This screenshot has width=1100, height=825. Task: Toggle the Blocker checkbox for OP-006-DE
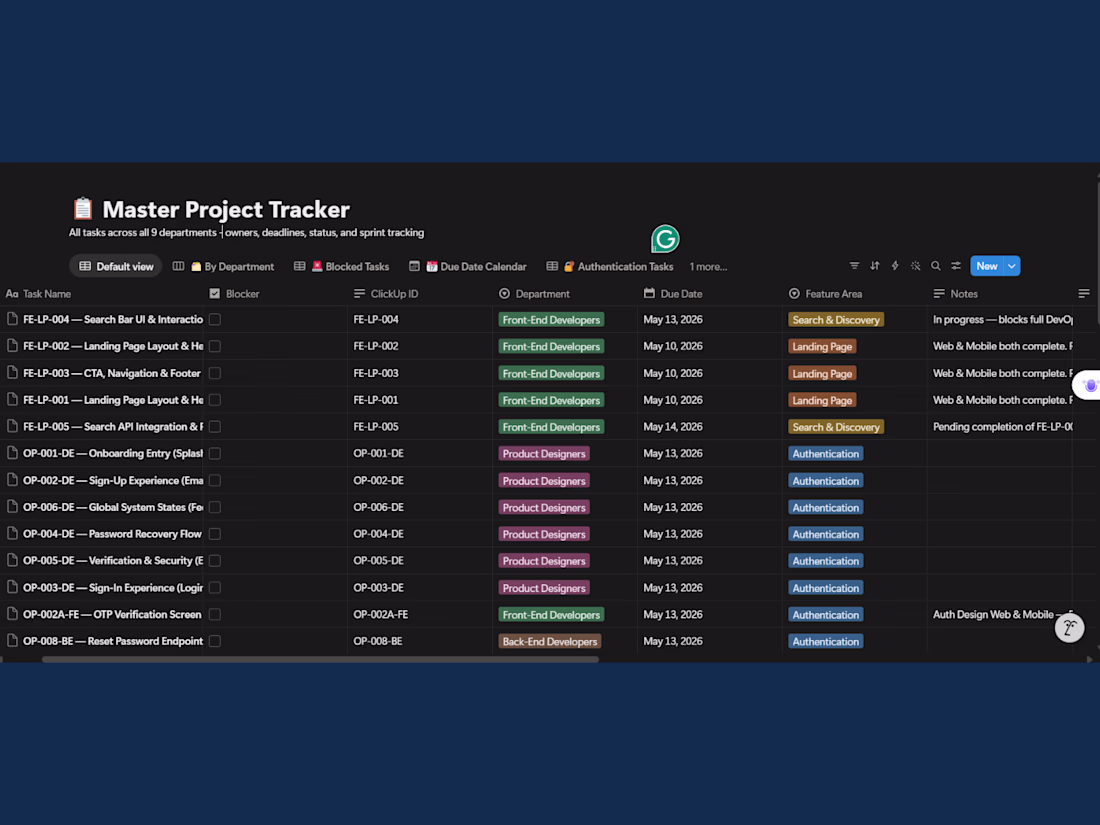click(x=215, y=507)
